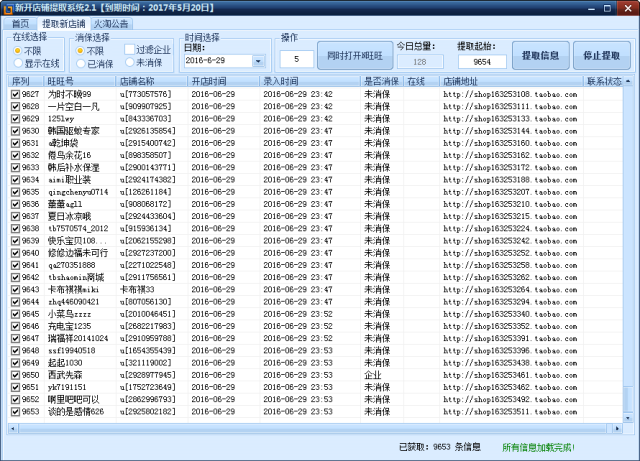Select 不限 under 在线选择

coord(27,51)
